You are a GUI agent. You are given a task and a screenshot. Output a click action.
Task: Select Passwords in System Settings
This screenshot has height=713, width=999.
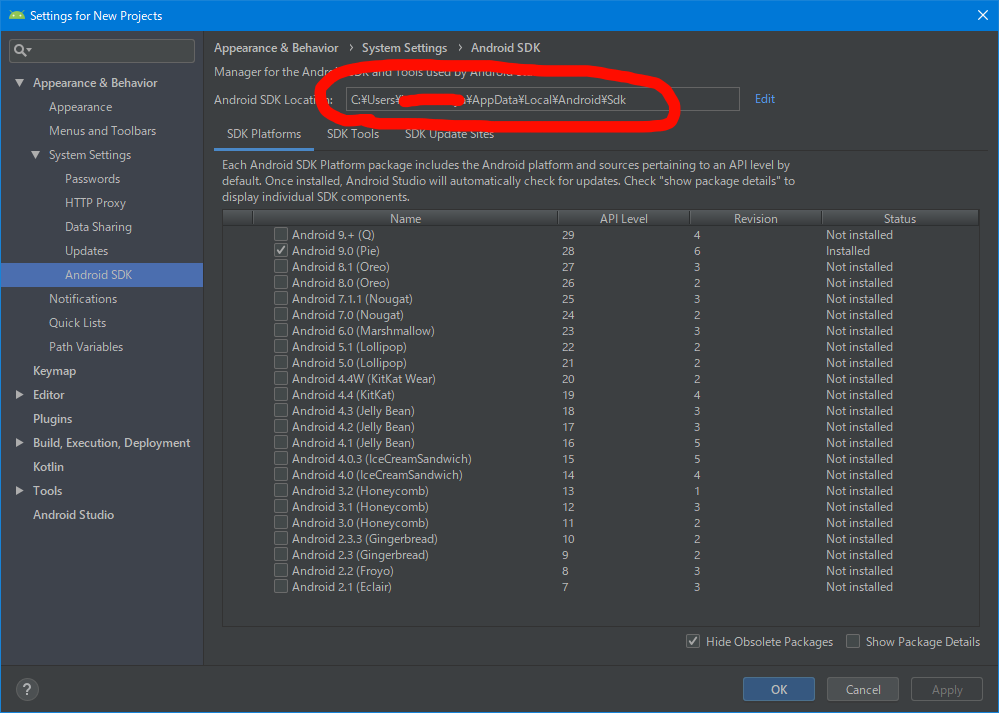pos(92,179)
